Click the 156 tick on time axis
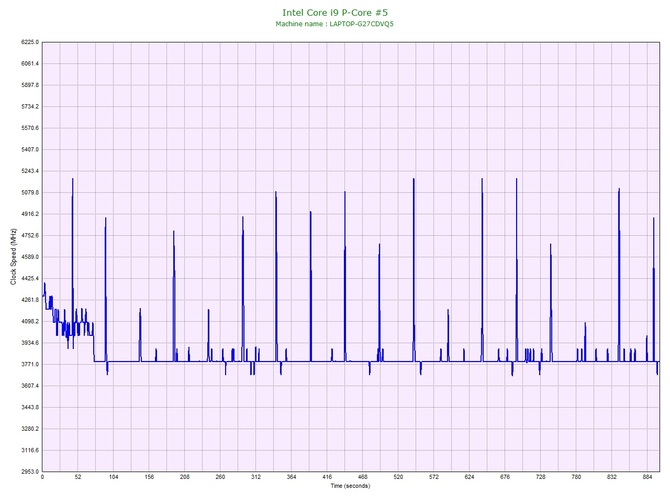Screen dimensions: 670x503 [149, 477]
